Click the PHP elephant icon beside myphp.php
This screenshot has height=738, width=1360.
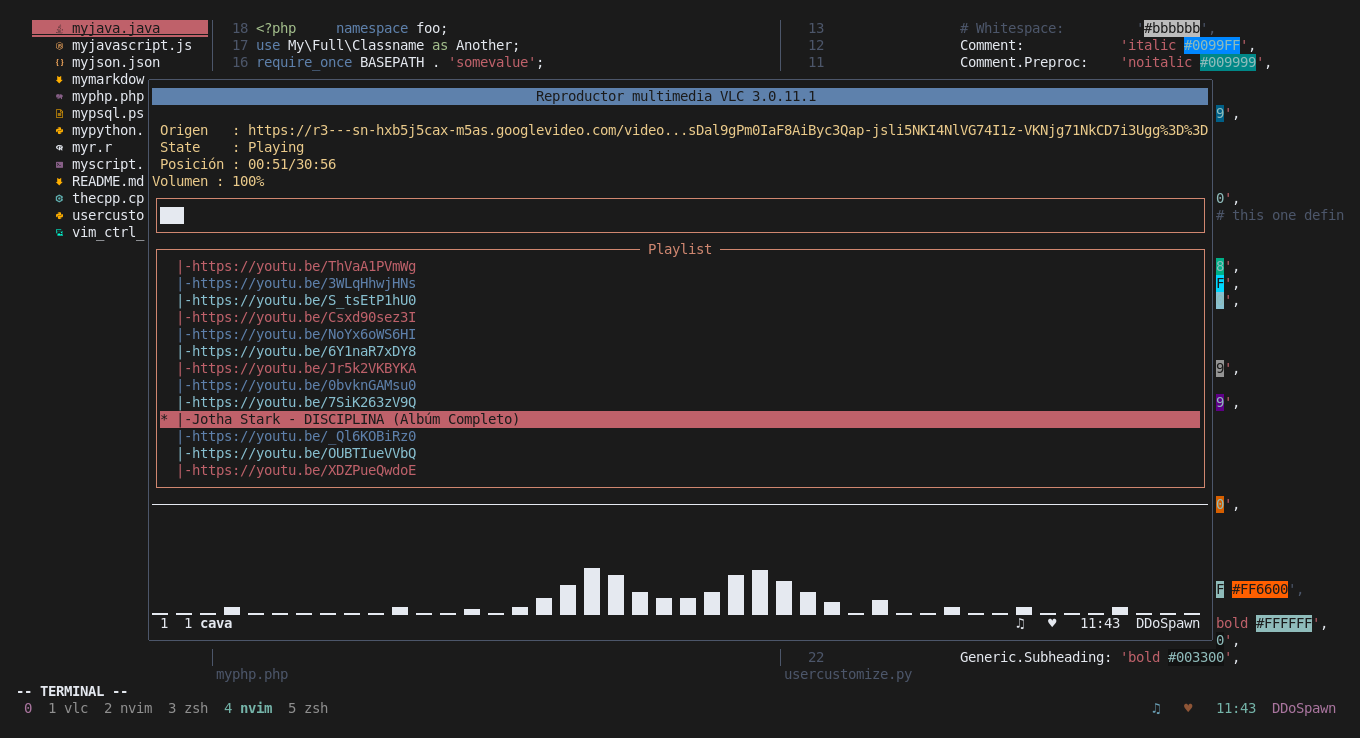(59, 96)
